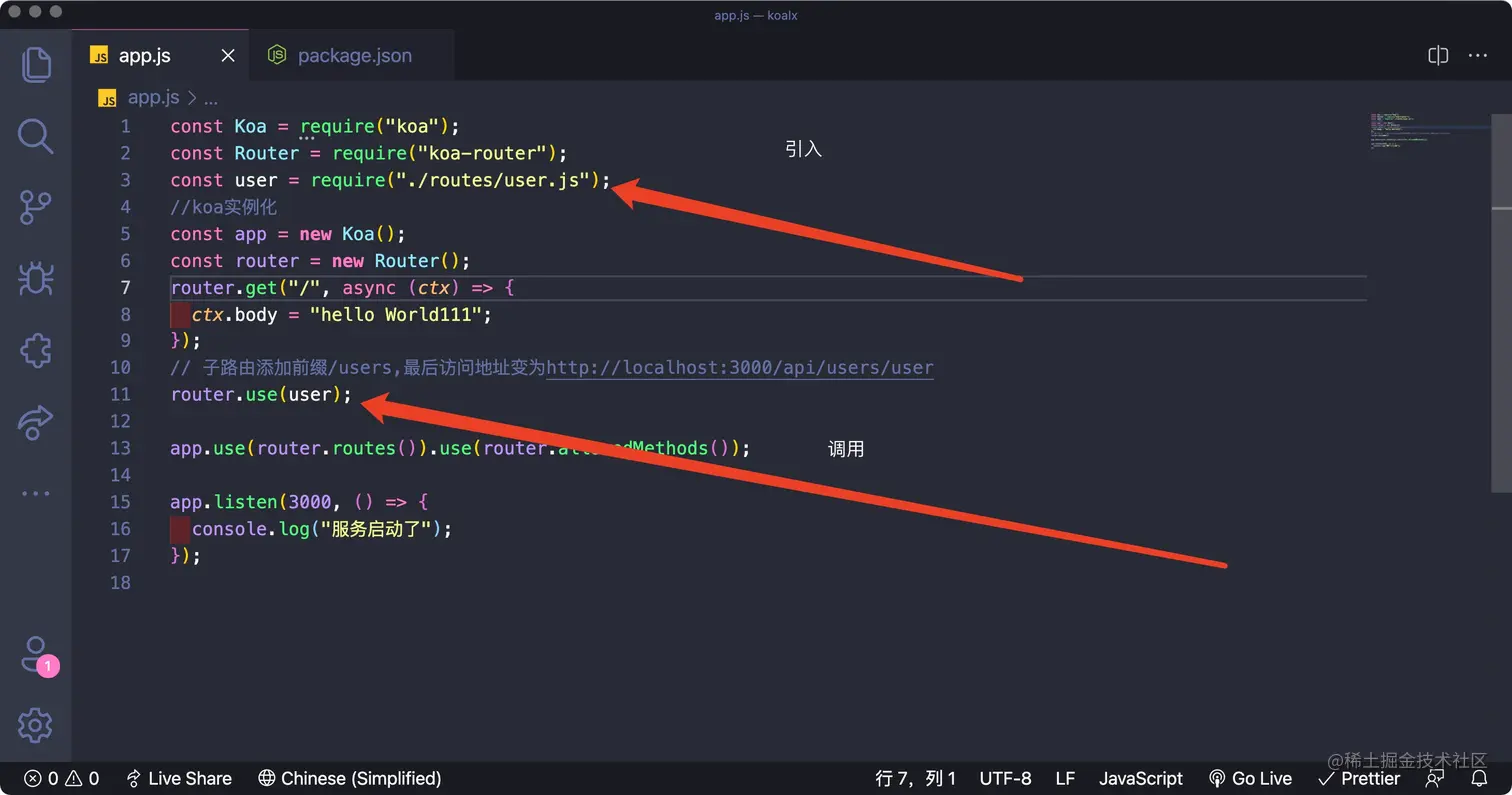1512x795 pixels.
Task: Expand the breadcrumb ellipsis symbols
Action: pos(211,98)
